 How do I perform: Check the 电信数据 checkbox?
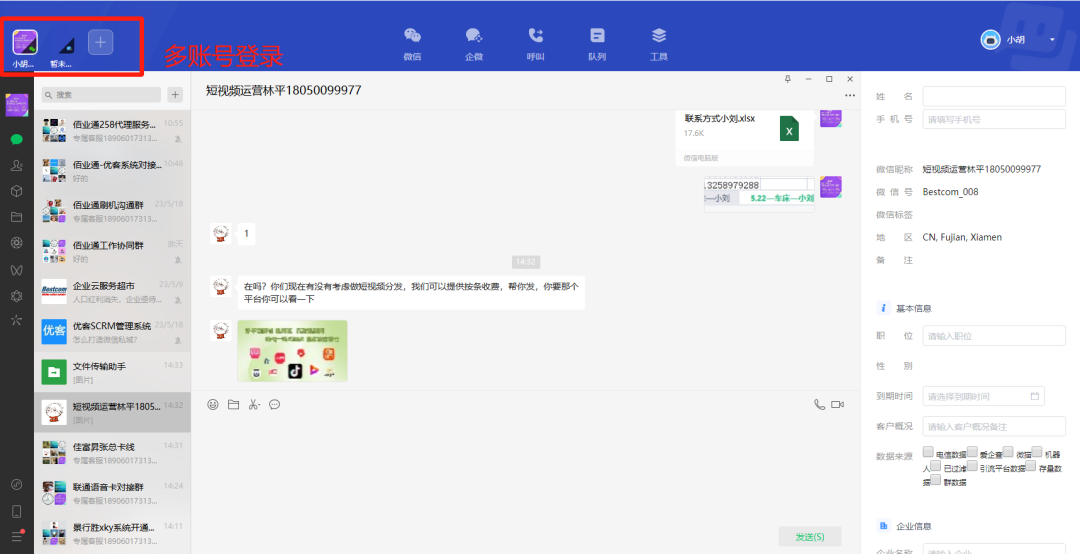(x=928, y=452)
